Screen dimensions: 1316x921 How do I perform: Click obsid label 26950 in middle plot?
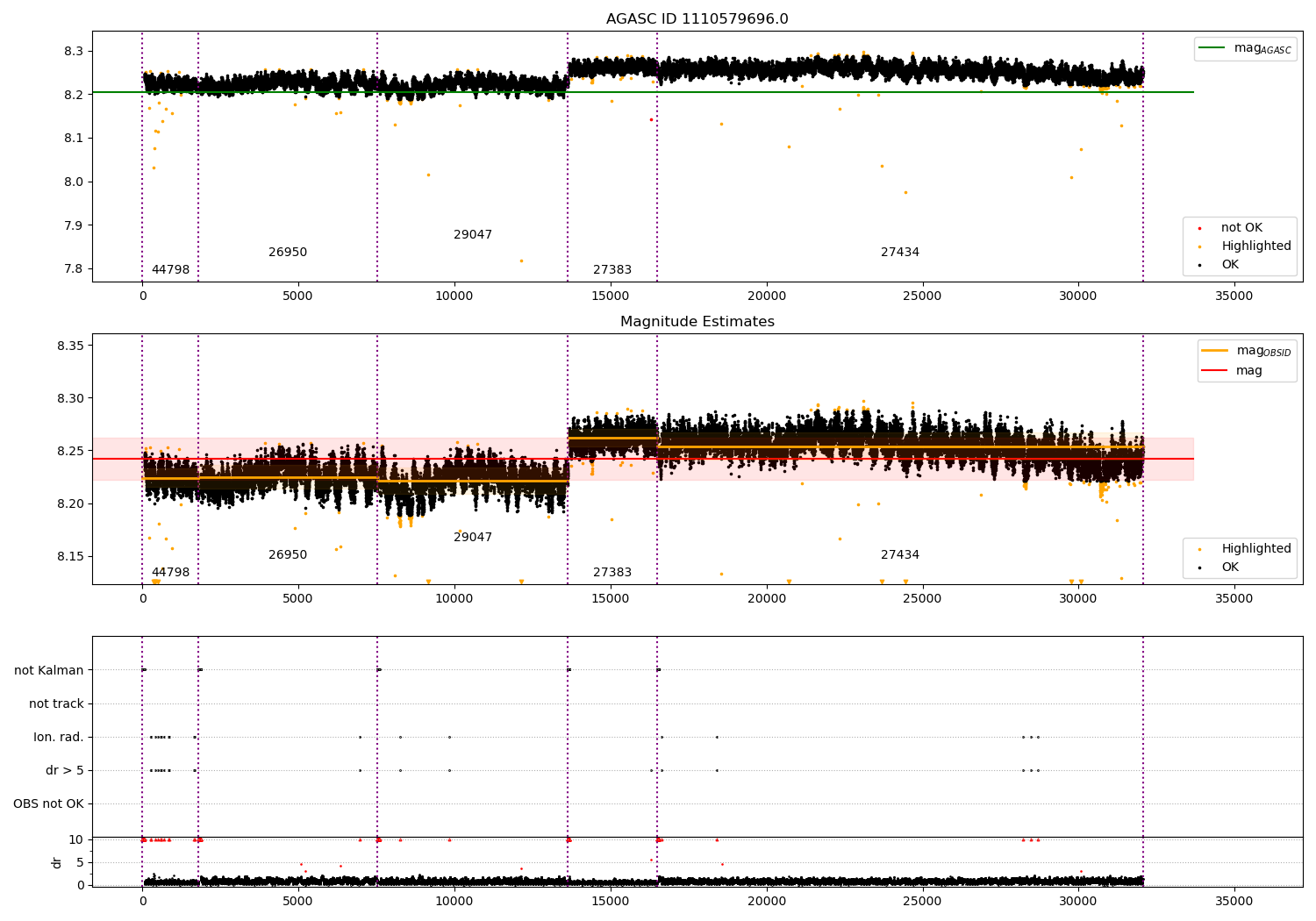pos(288,555)
